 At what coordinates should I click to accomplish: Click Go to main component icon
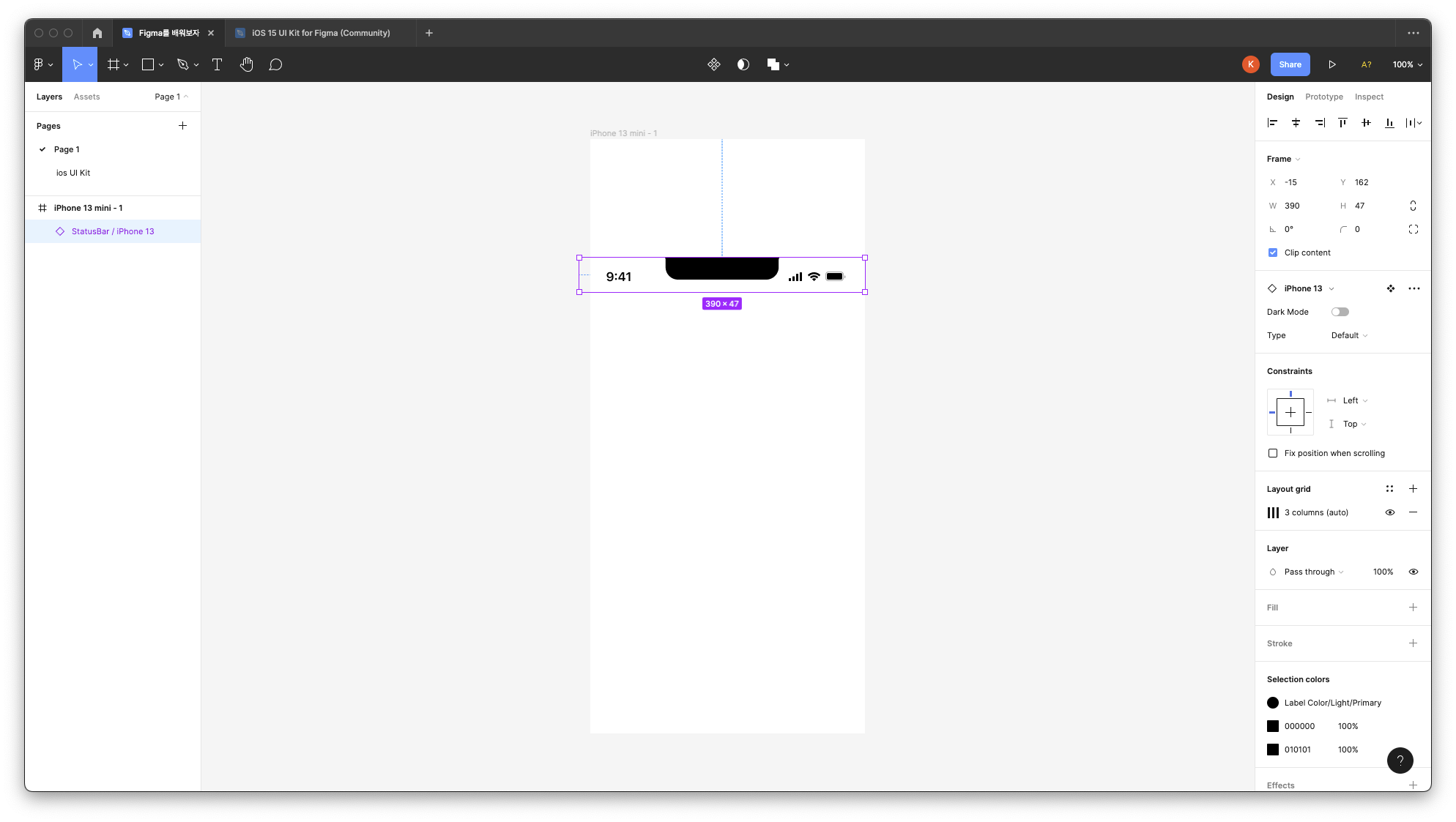pyautogui.click(x=1390, y=288)
